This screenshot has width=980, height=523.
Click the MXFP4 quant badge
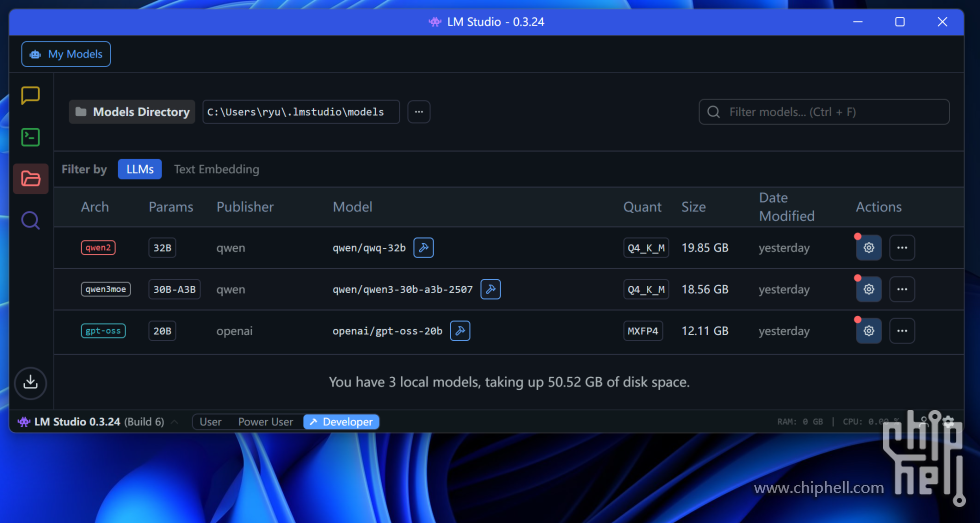(643, 331)
